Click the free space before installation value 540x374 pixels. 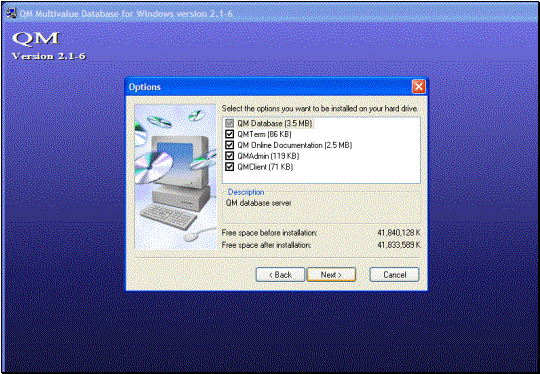click(x=399, y=233)
